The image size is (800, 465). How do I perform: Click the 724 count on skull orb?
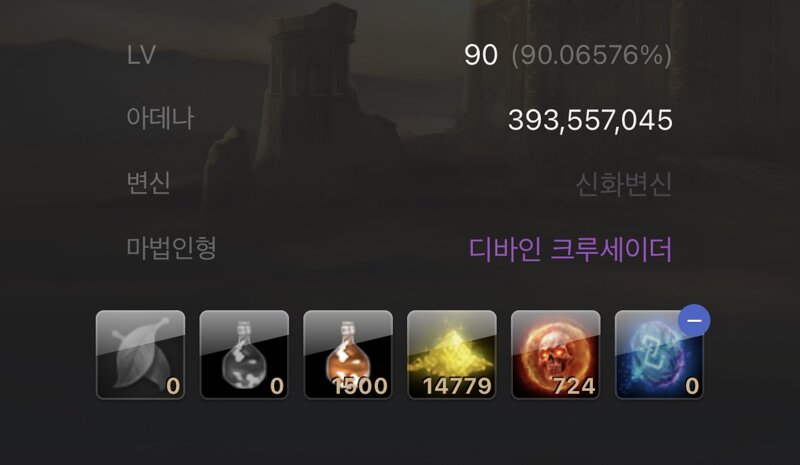click(x=574, y=386)
